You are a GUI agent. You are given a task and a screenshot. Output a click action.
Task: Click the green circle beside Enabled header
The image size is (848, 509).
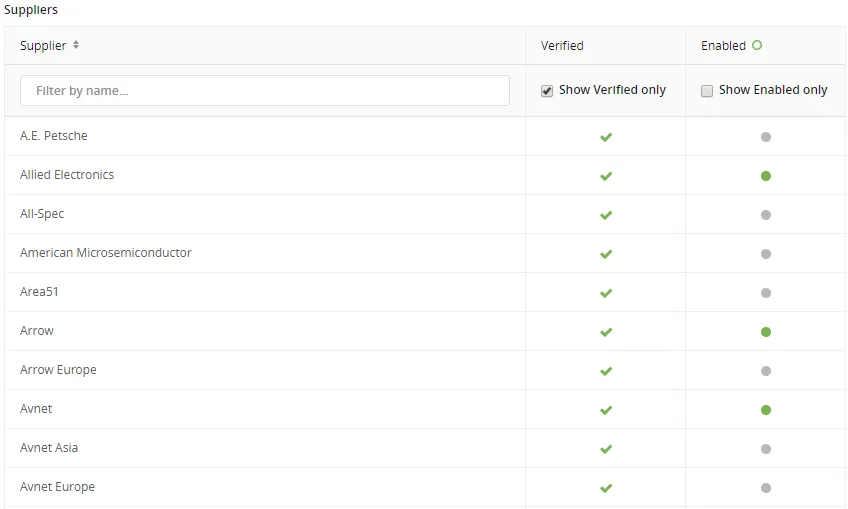click(757, 45)
